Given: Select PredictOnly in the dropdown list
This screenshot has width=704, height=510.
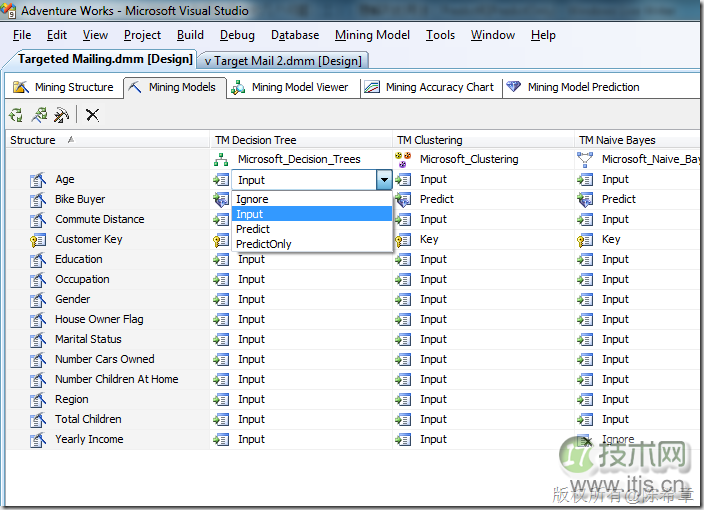Looking at the screenshot, I should [x=264, y=244].
